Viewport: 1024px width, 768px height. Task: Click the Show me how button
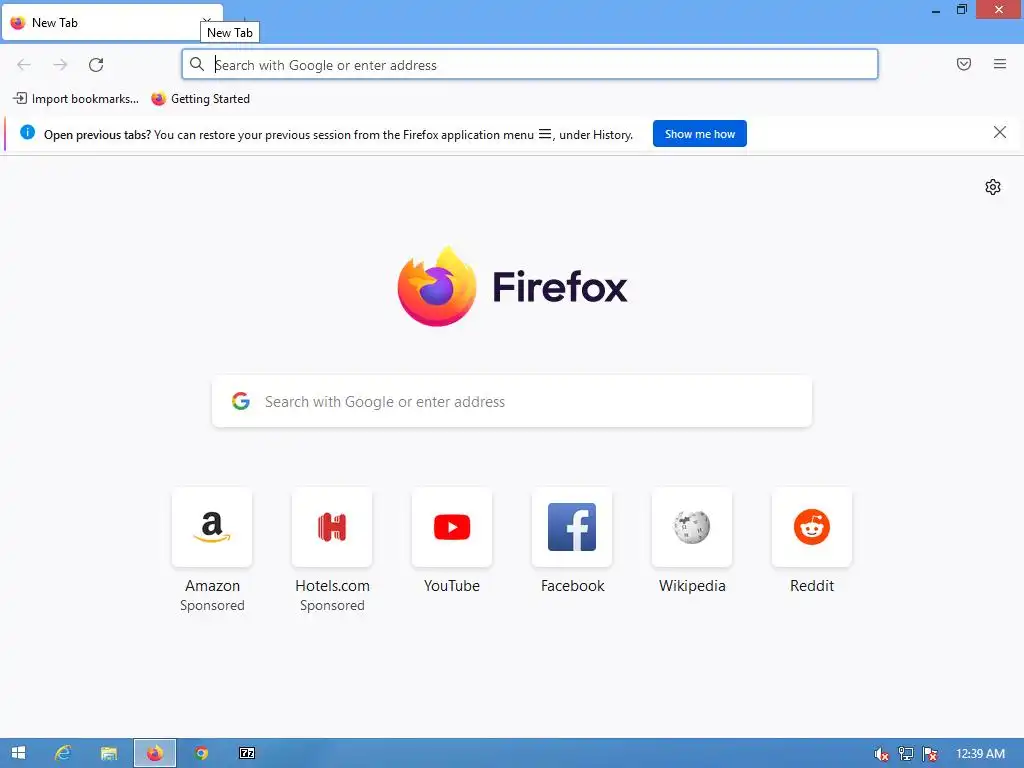(699, 134)
